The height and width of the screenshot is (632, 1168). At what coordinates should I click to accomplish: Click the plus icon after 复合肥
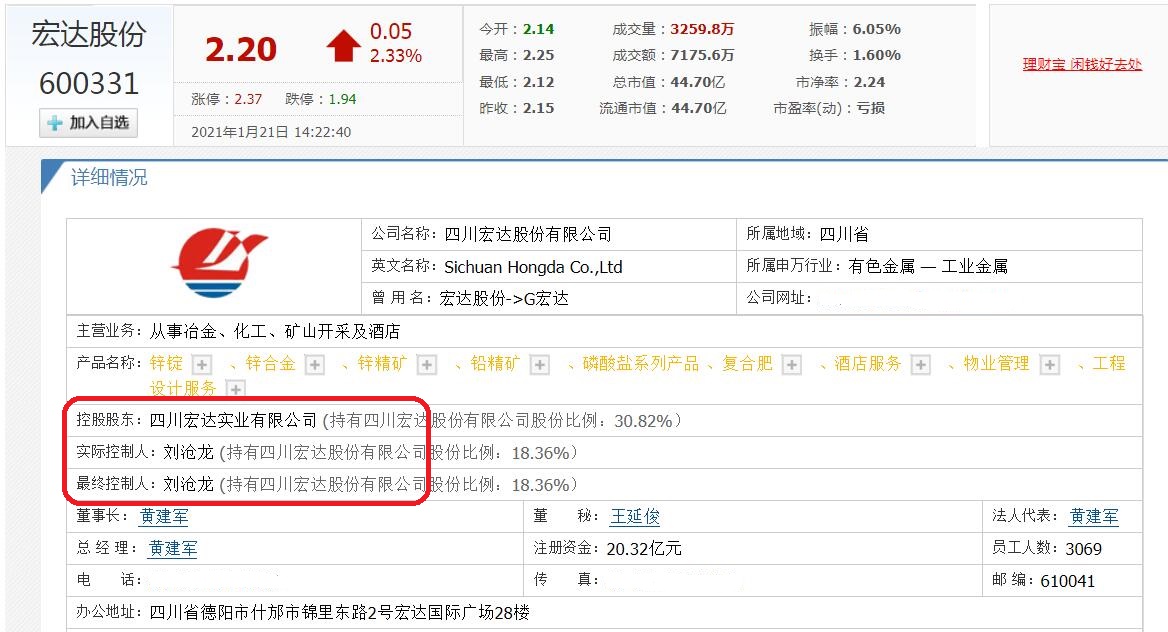792,364
